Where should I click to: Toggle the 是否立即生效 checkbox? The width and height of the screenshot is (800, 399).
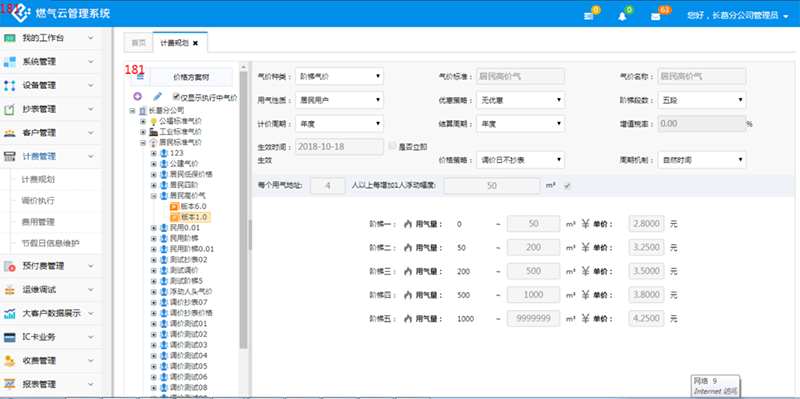click(x=392, y=146)
